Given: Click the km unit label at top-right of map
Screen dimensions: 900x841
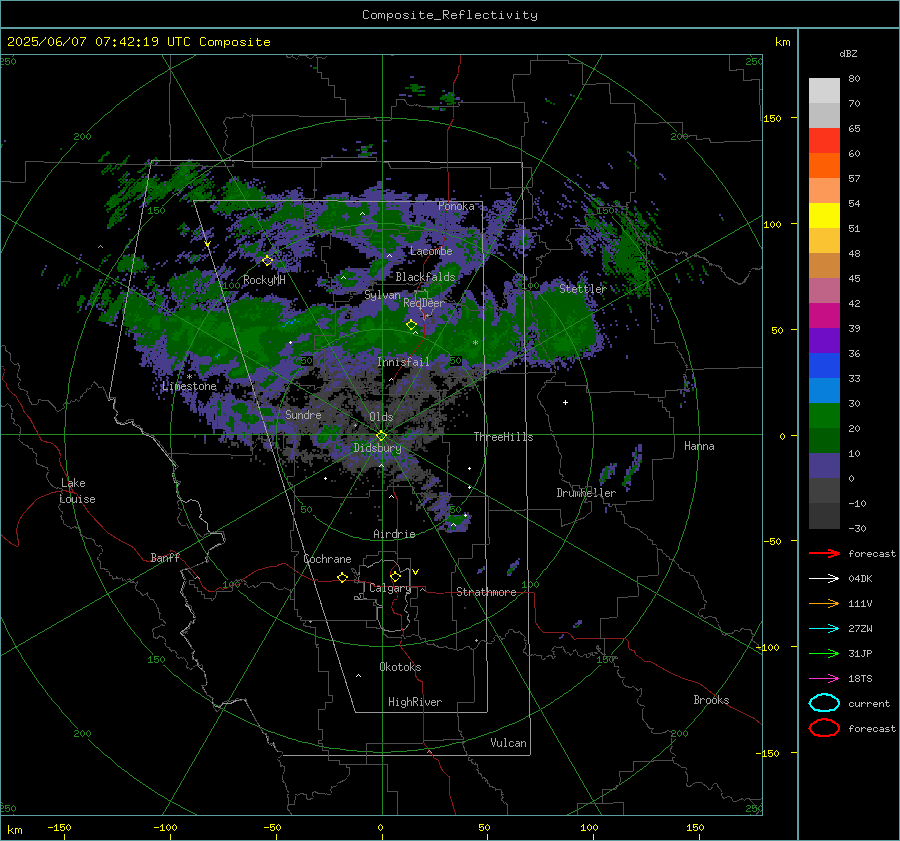Looking at the screenshot, I should (782, 42).
